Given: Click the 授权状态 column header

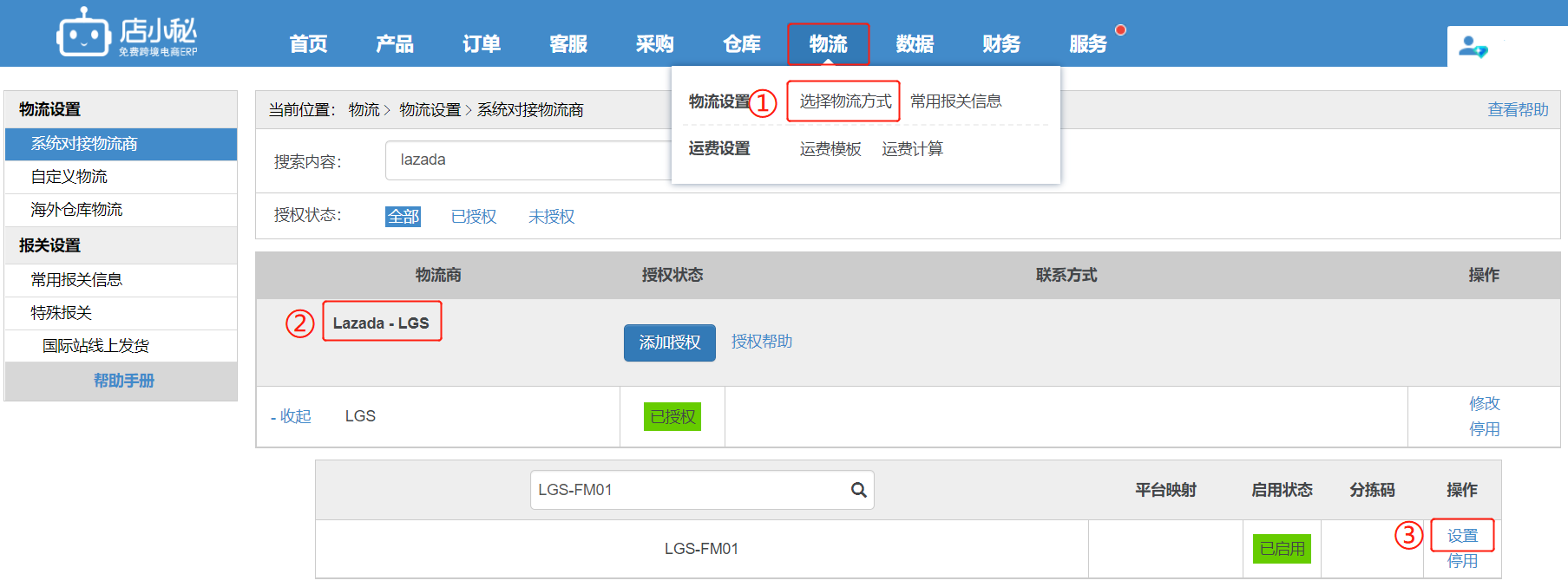Looking at the screenshot, I should 672,275.
